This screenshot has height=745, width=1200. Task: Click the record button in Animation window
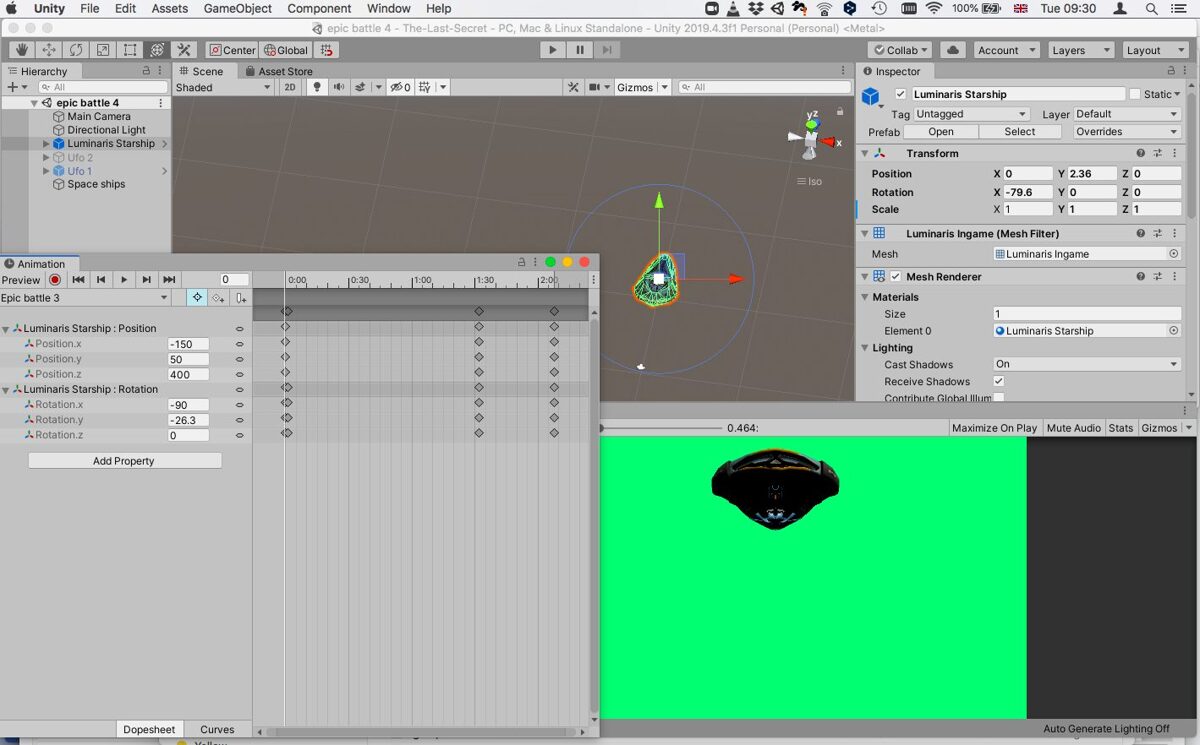click(55, 280)
